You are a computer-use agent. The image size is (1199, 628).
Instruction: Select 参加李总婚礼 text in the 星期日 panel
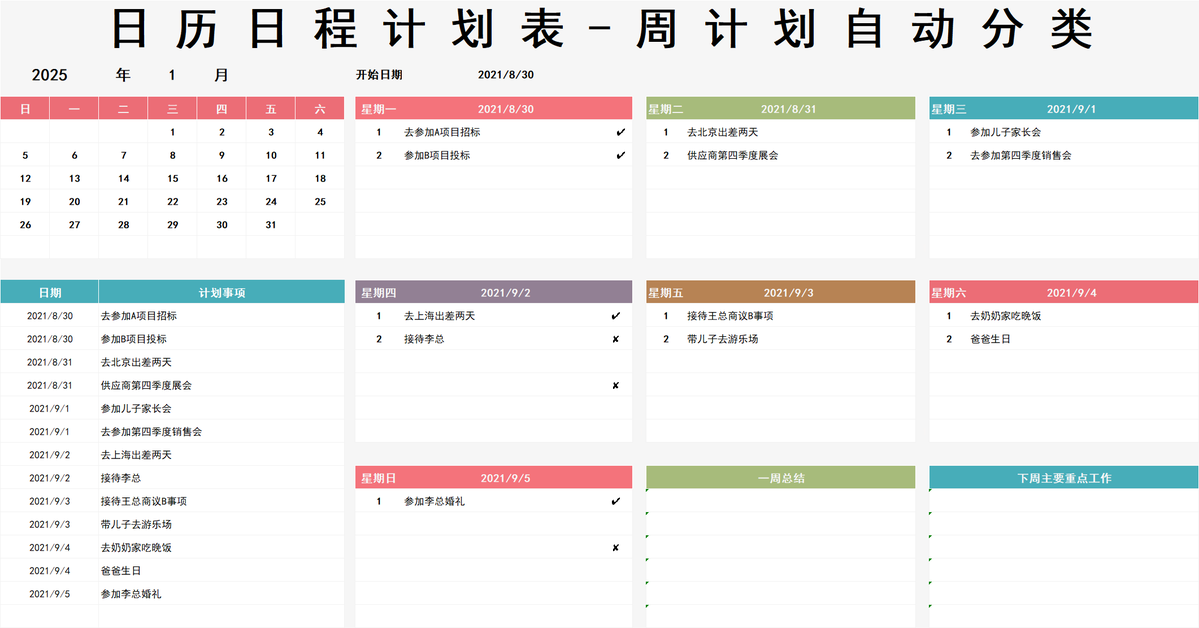[x=434, y=502]
